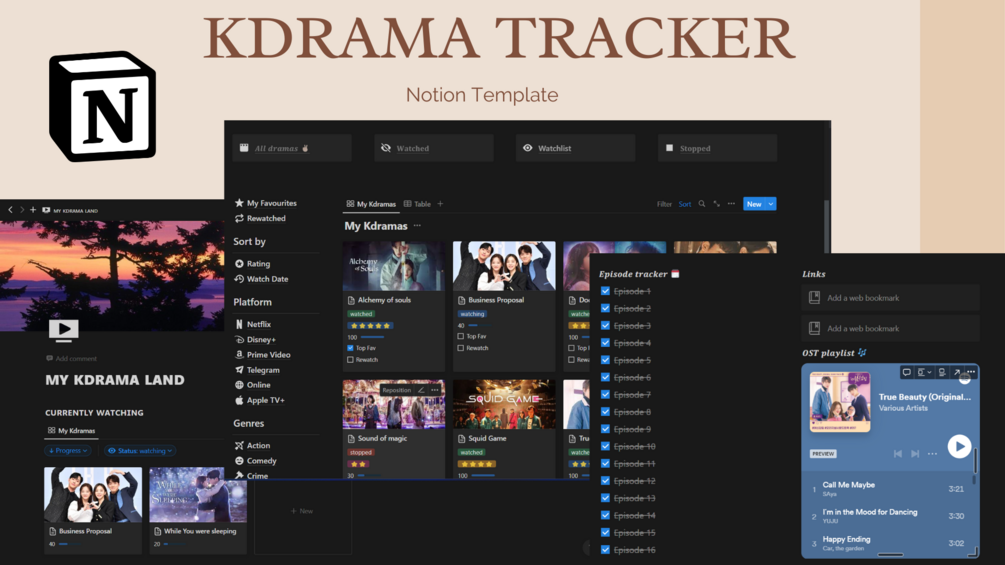The height and width of the screenshot is (565, 1005).
Task: Open the Alchemy of souls card cover
Action: pyautogui.click(x=394, y=266)
